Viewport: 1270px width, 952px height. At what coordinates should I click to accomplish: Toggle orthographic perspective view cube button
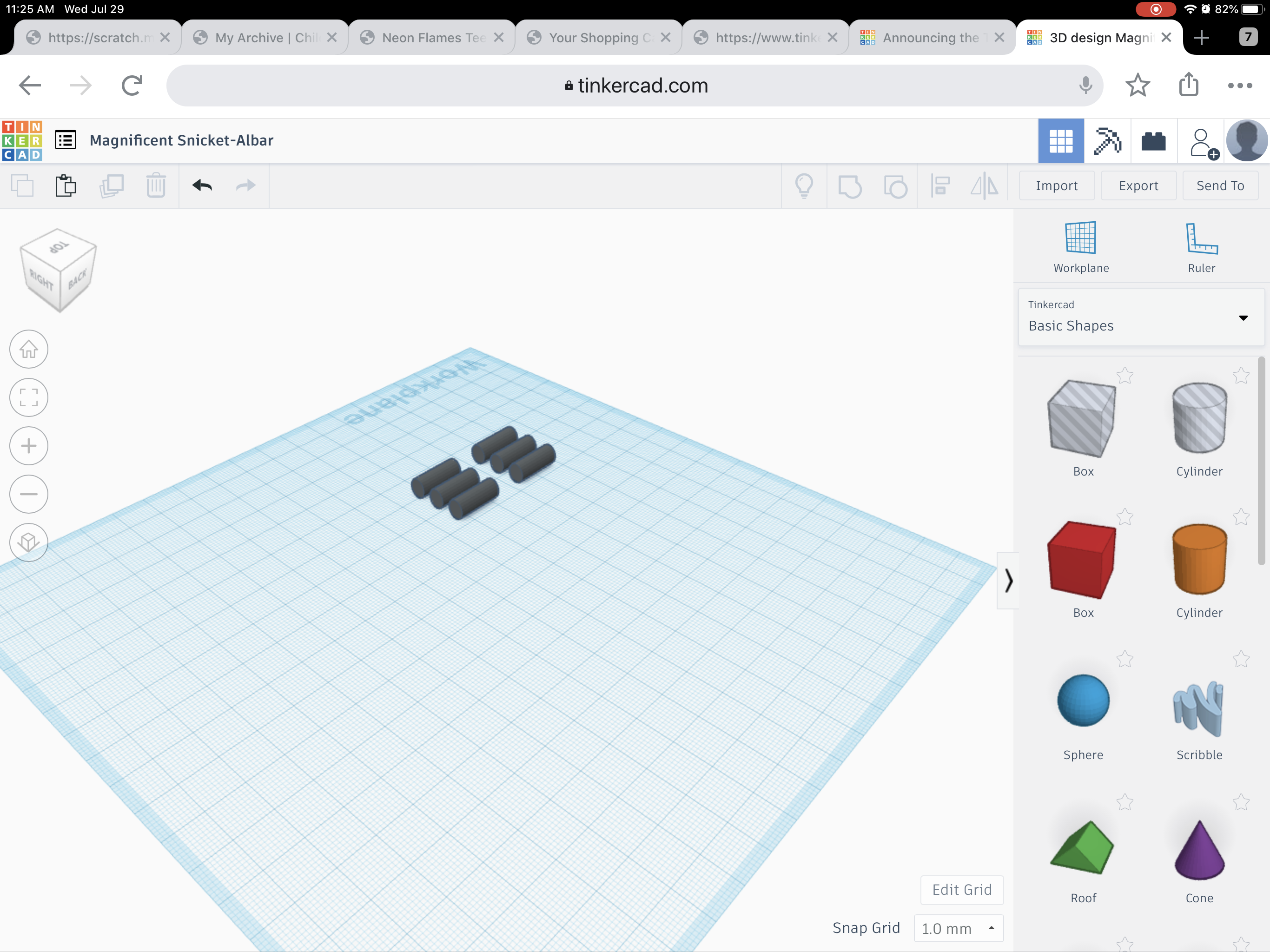point(29,542)
